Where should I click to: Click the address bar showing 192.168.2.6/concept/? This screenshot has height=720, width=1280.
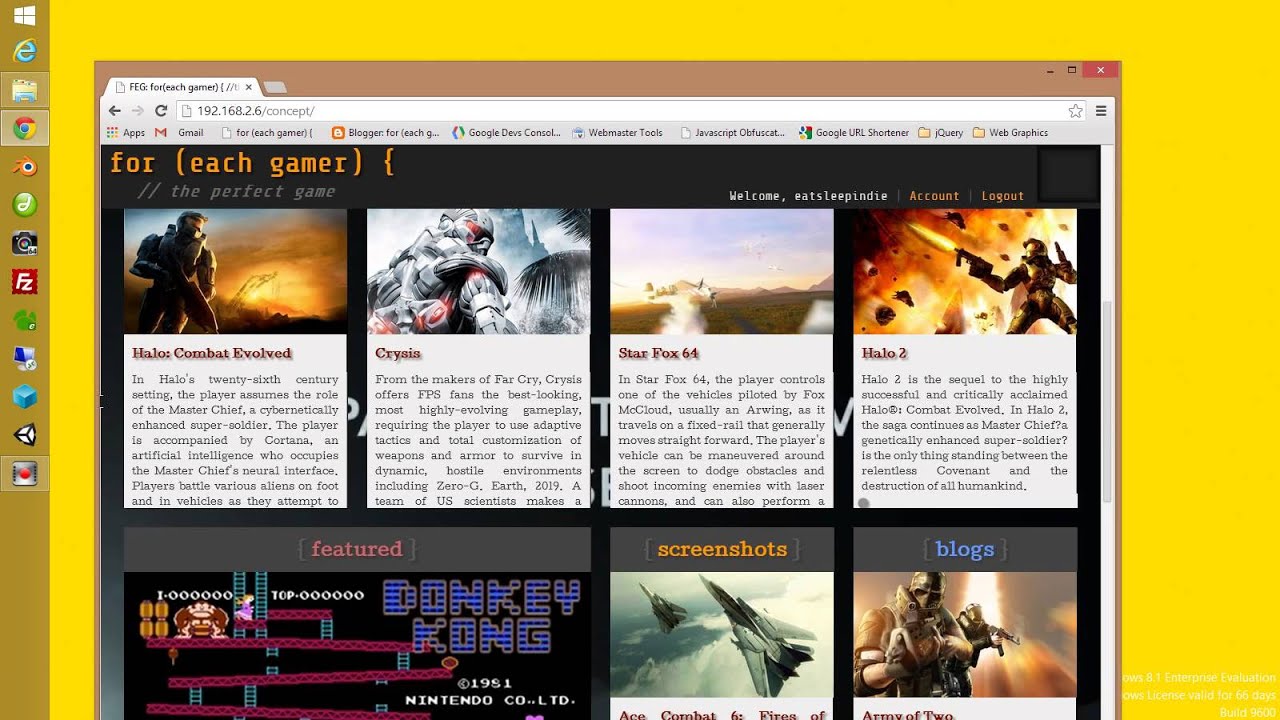[620, 111]
